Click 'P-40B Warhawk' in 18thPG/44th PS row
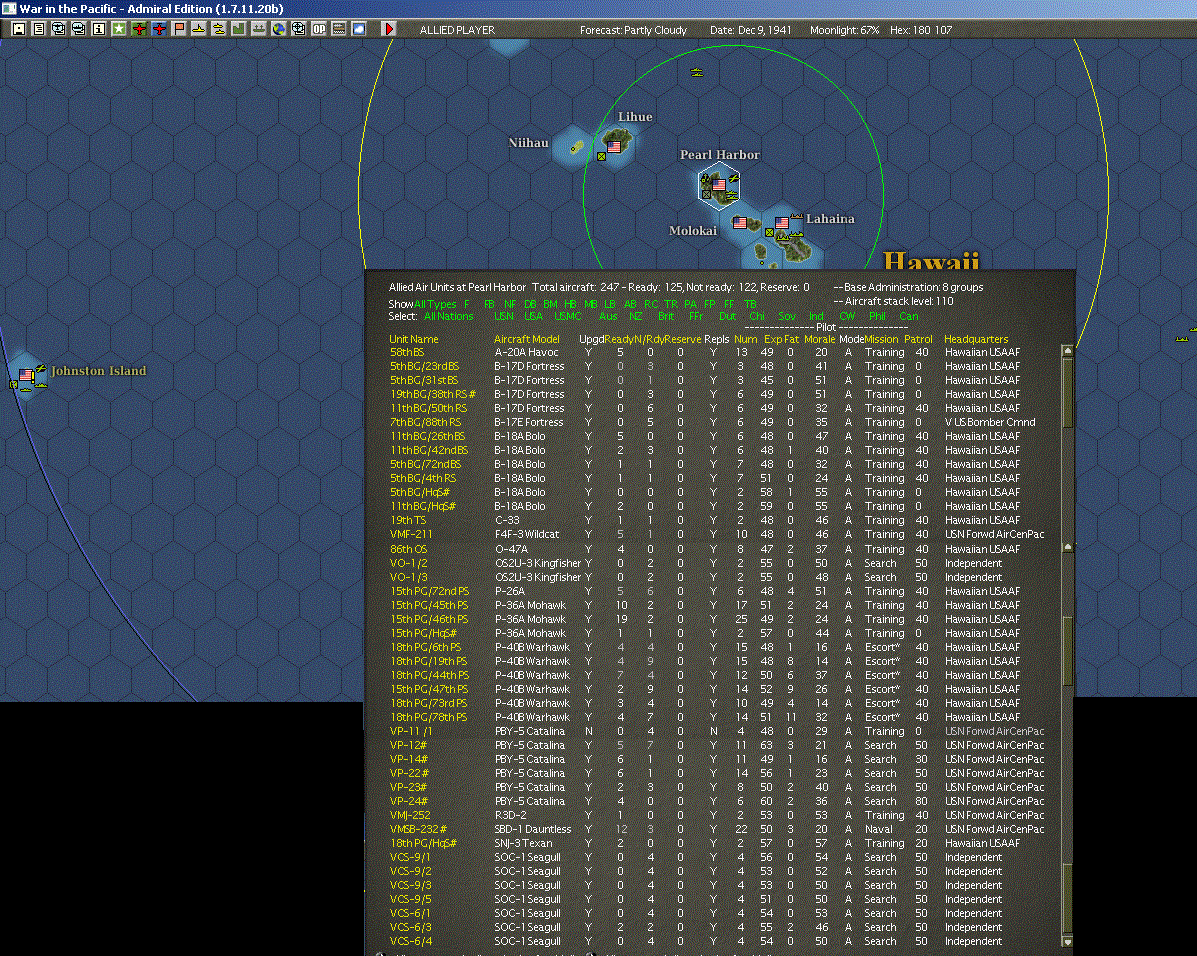 pyautogui.click(x=532, y=675)
